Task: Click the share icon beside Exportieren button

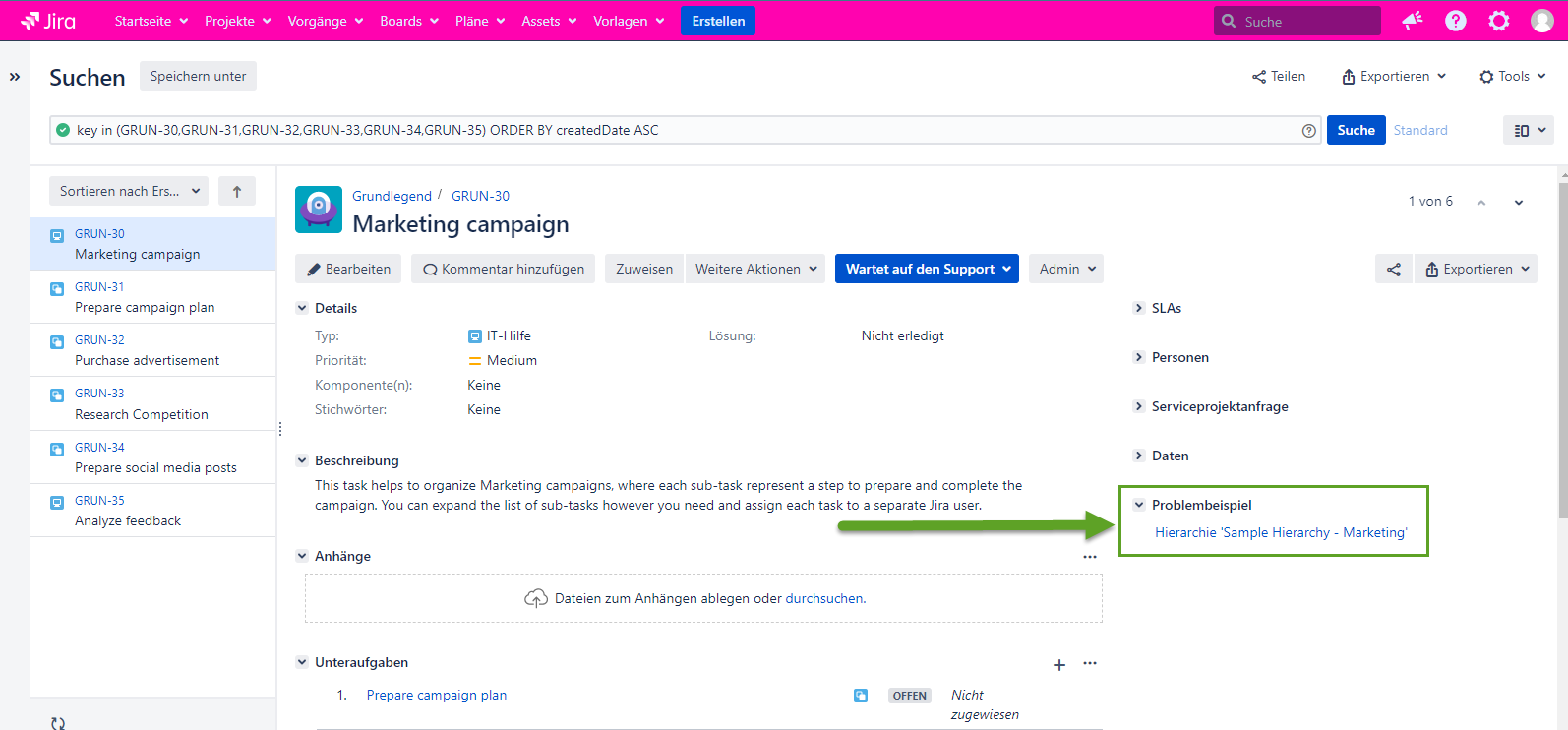Action: pos(1394,269)
